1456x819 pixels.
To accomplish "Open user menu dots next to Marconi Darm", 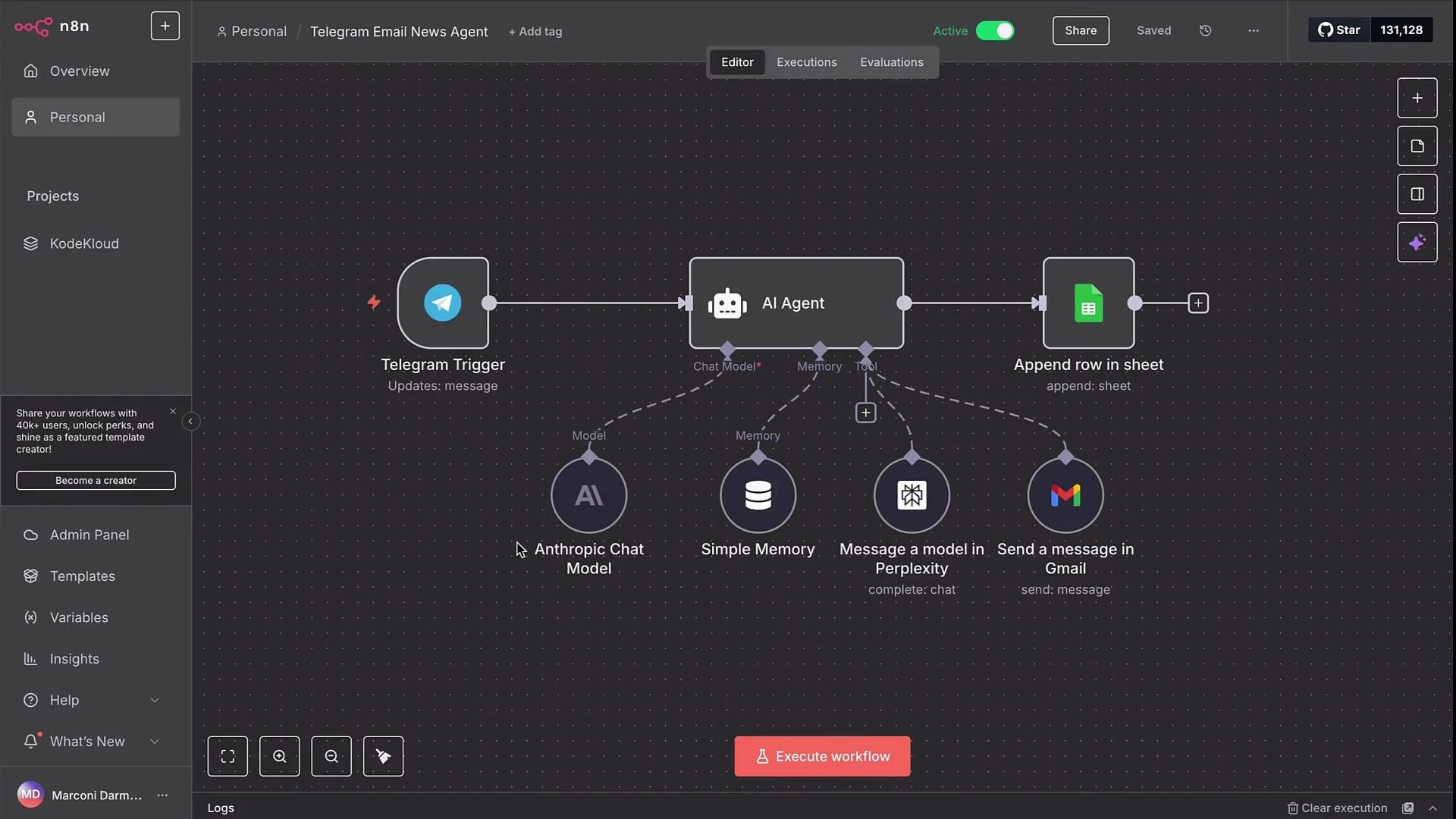I will (x=162, y=795).
